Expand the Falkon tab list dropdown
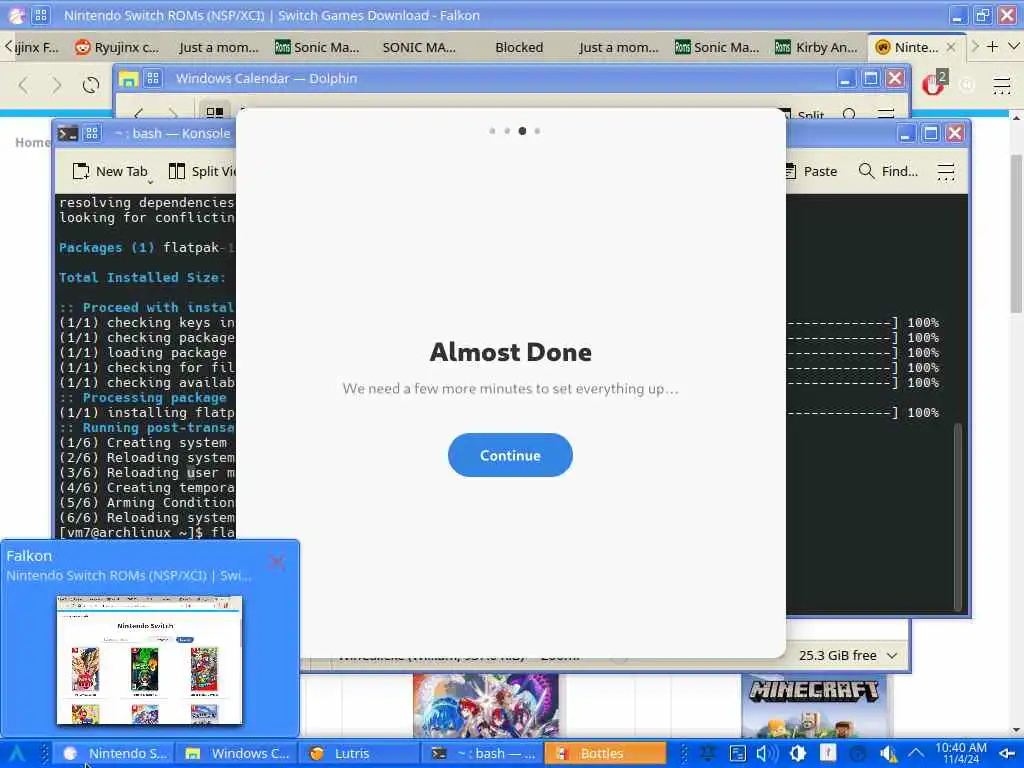The image size is (1024, 768). [1014, 47]
